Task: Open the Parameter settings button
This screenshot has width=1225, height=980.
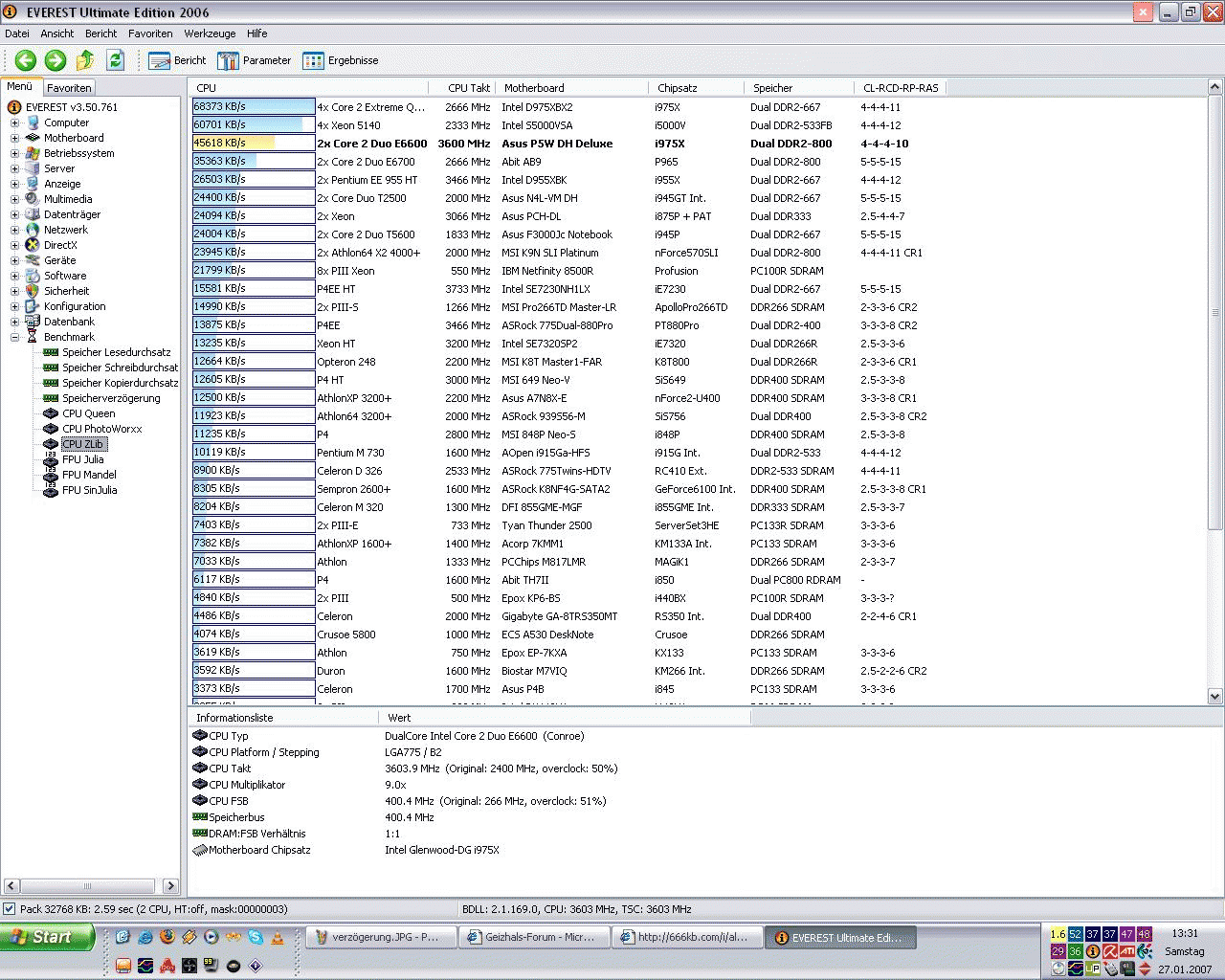Action: [255, 60]
